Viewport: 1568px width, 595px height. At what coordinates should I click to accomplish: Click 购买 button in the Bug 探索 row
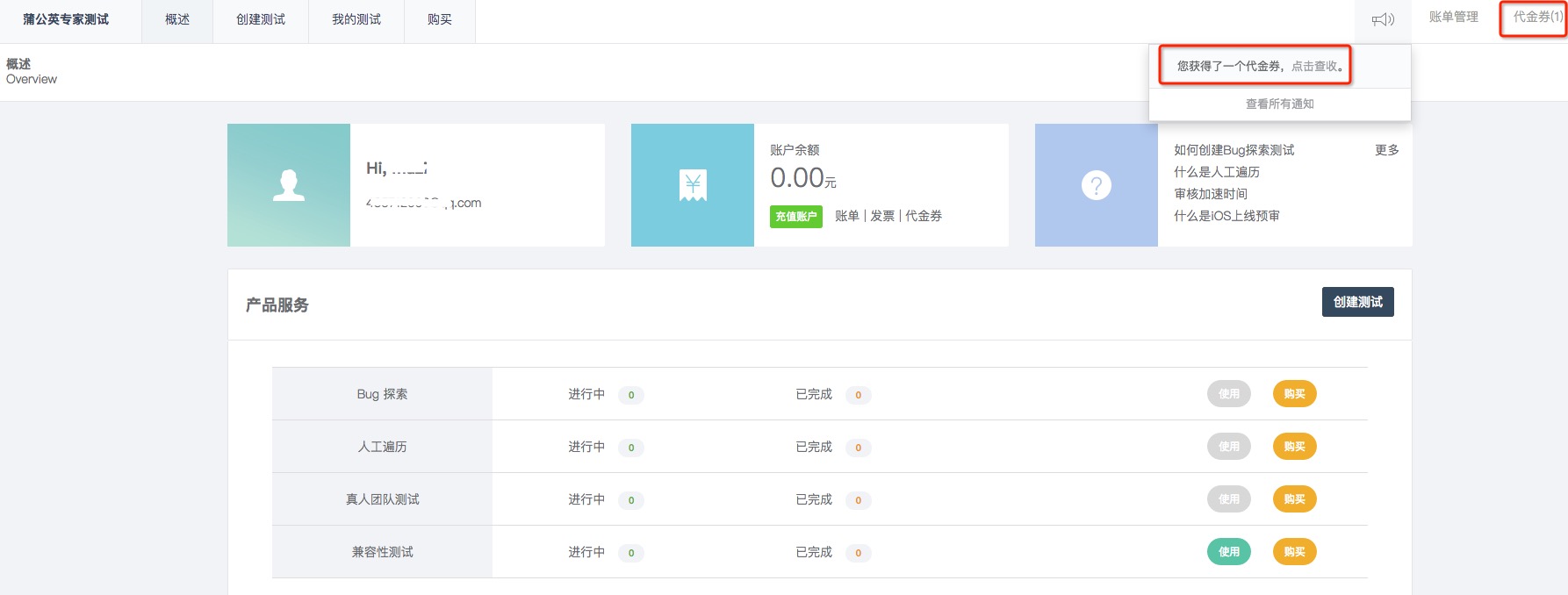[1295, 394]
